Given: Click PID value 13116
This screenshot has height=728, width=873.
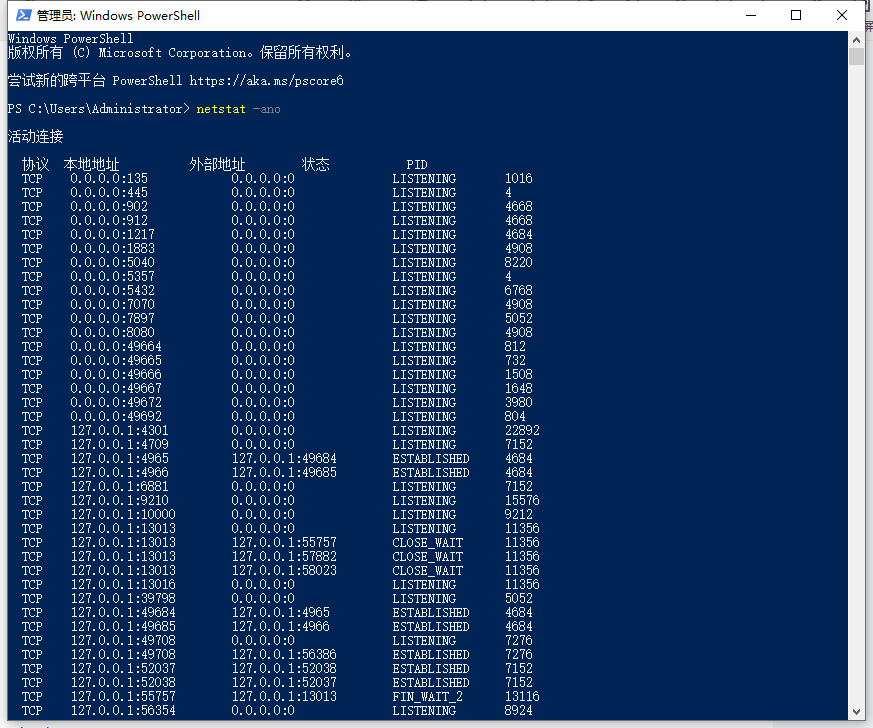Looking at the screenshot, I should tap(522, 696).
